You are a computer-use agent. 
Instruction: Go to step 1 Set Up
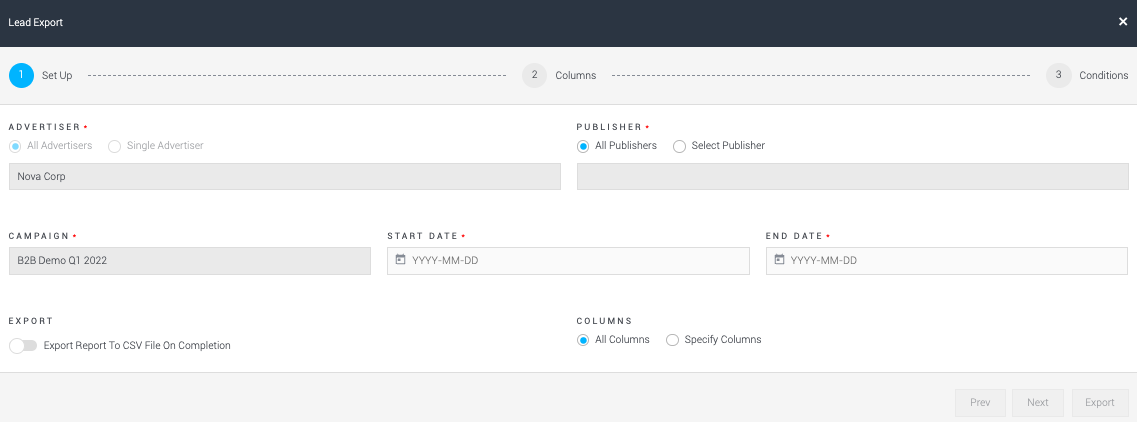(x=22, y=75)
